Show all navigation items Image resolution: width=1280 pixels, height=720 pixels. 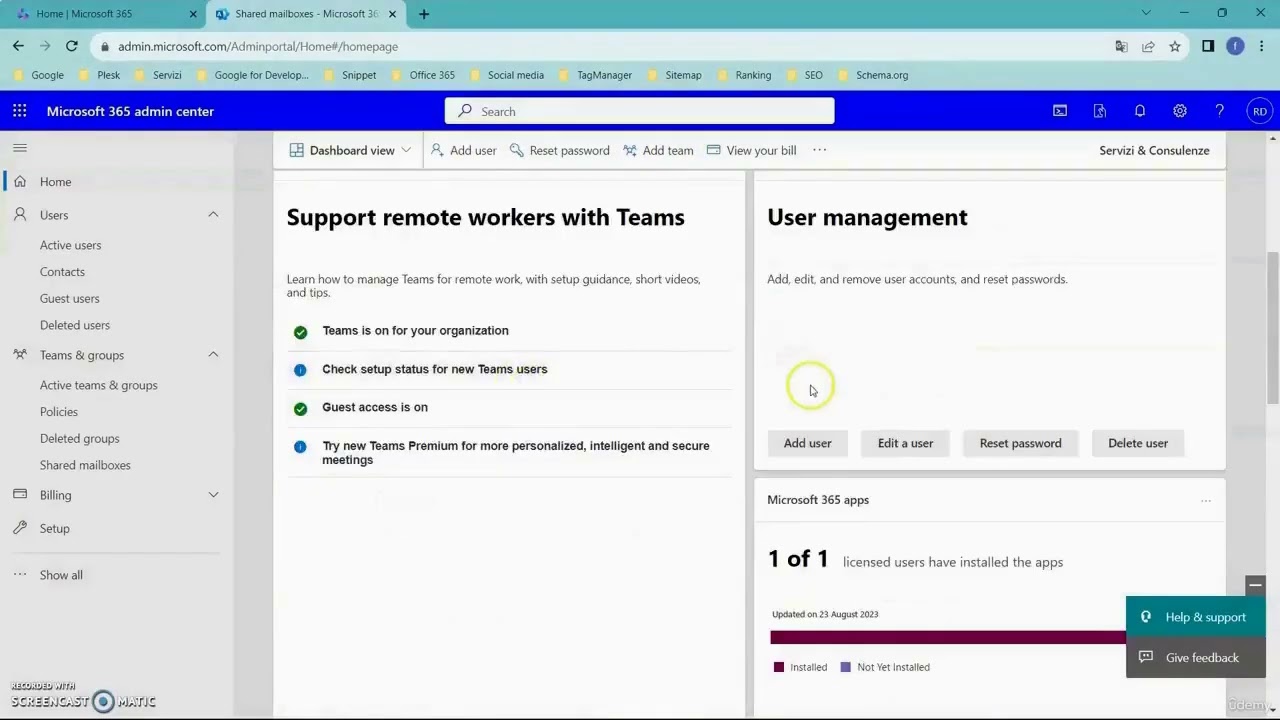click(x=61, y=575)
